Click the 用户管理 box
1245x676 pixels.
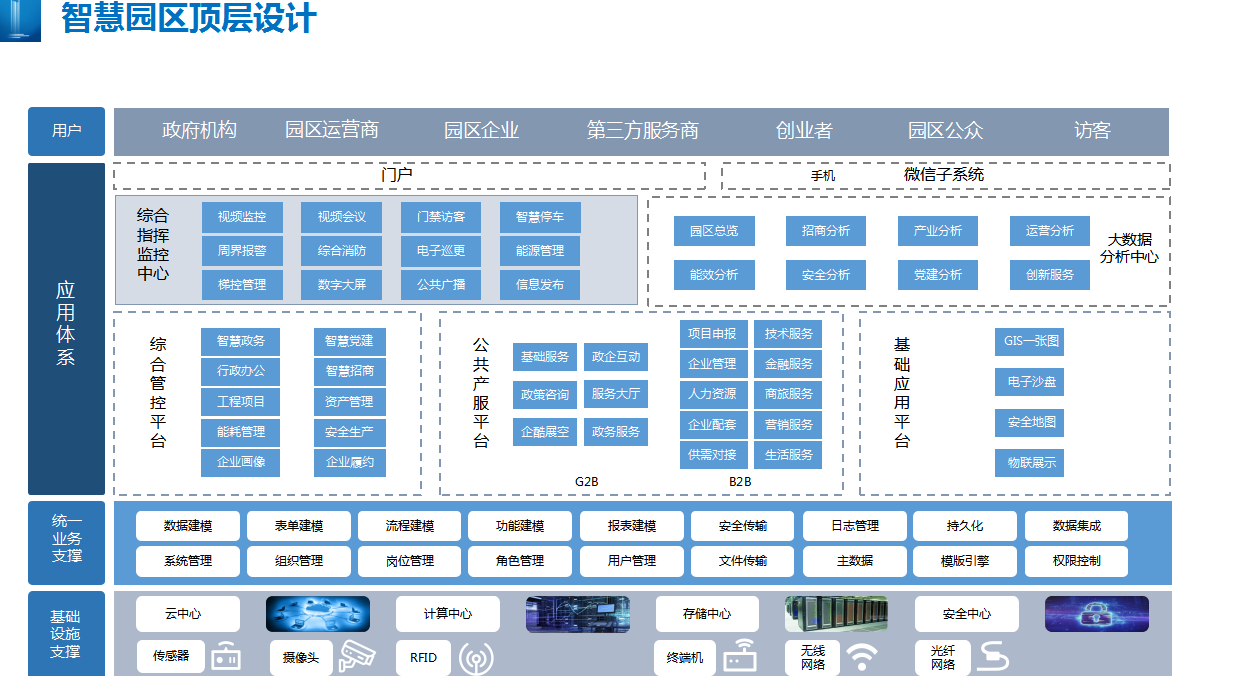(632, 561)
